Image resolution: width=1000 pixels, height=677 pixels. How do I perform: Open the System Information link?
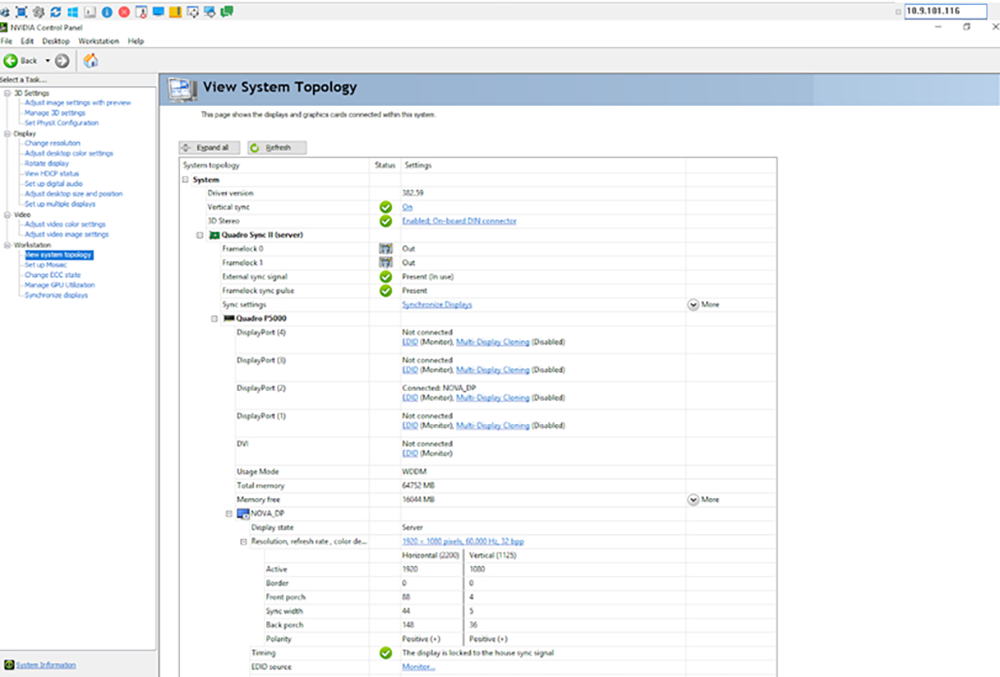46,665
